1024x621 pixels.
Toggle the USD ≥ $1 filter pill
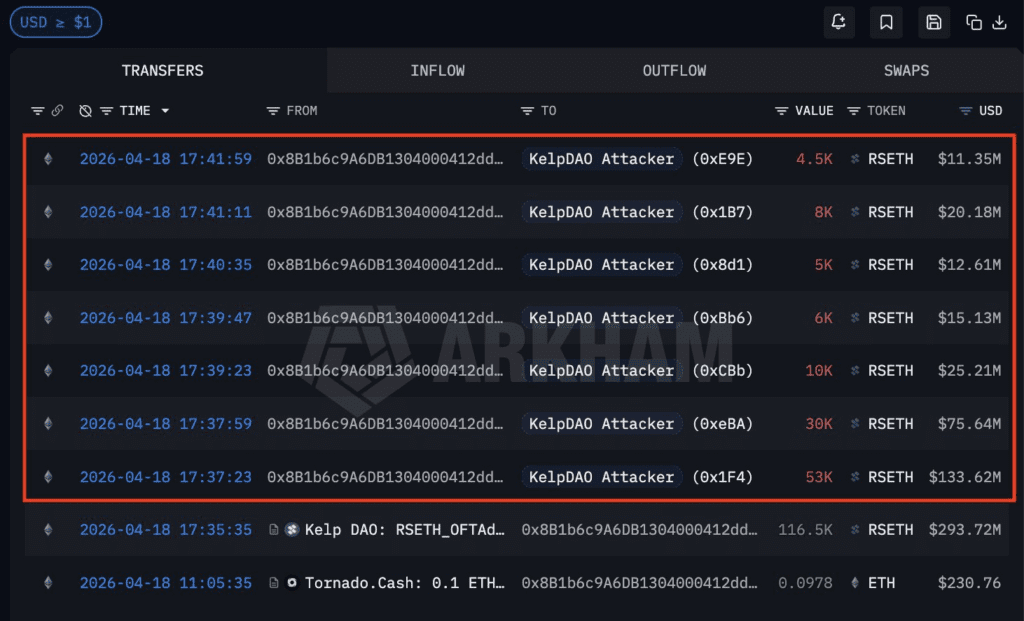point(55,22)
